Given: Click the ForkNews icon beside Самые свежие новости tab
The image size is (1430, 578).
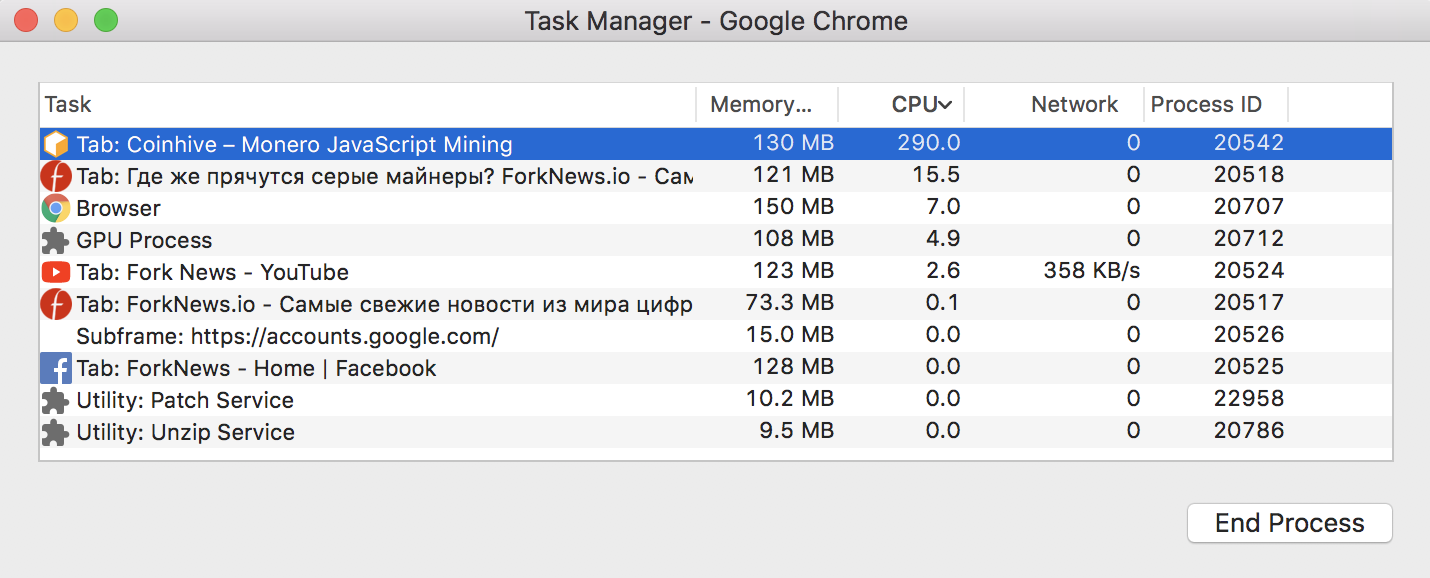Looking at the screenshot, I should coord(56,304).
